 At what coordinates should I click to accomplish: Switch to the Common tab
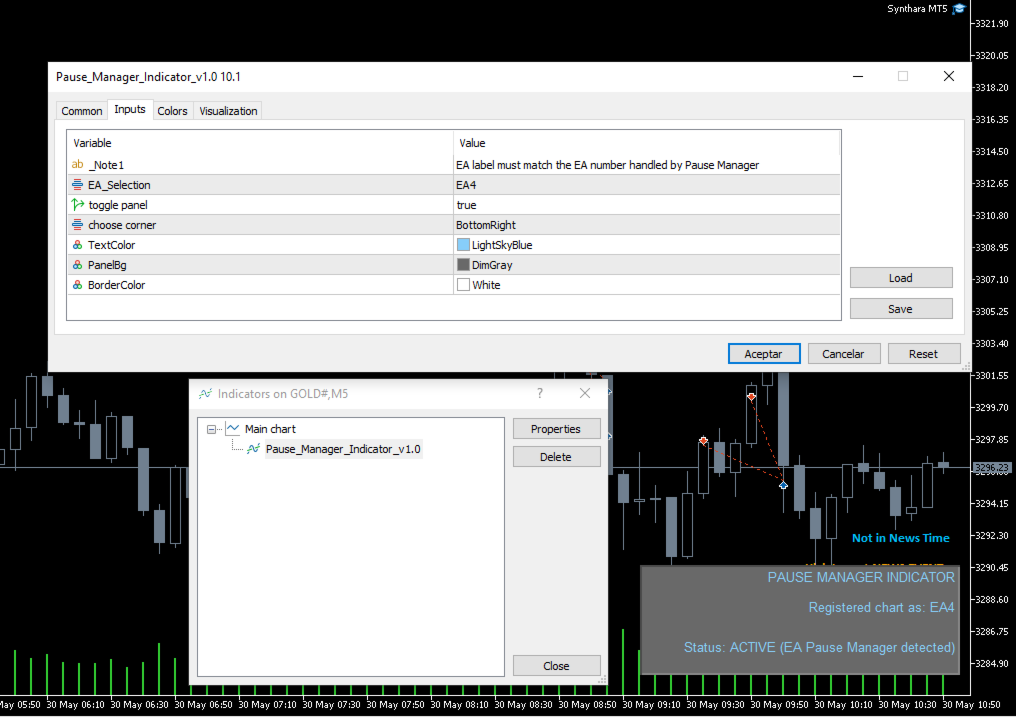click(82, 111)
